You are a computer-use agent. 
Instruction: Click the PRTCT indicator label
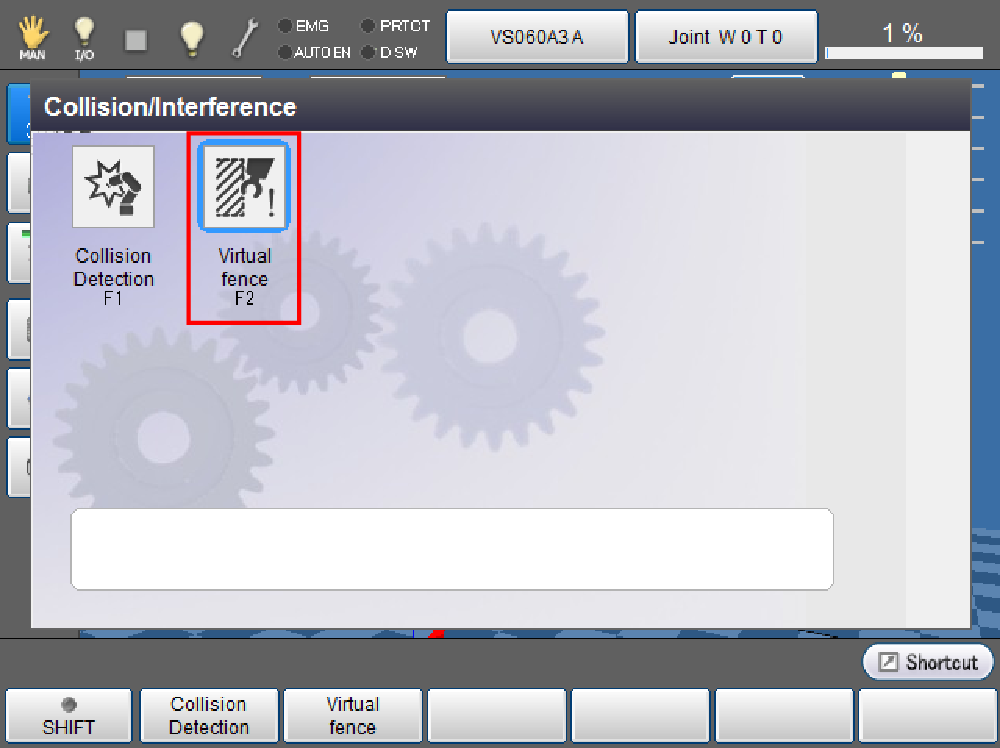(x=405, y=26)
